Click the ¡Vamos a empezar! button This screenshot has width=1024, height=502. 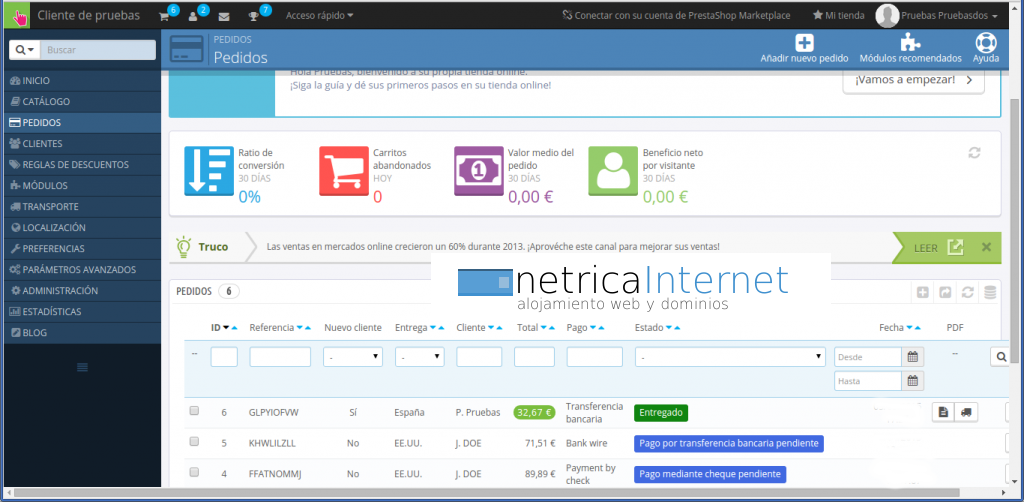tap(913, 80)
